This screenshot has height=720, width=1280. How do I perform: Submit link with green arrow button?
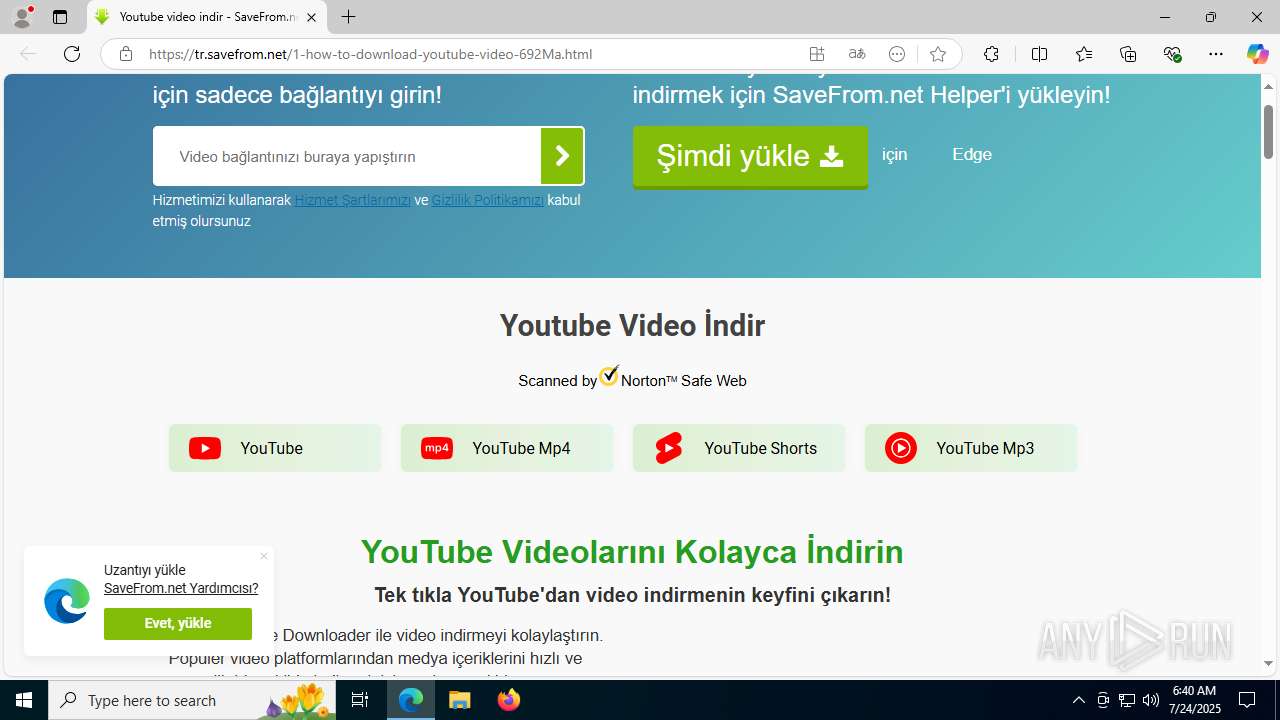tap(562, 156)
